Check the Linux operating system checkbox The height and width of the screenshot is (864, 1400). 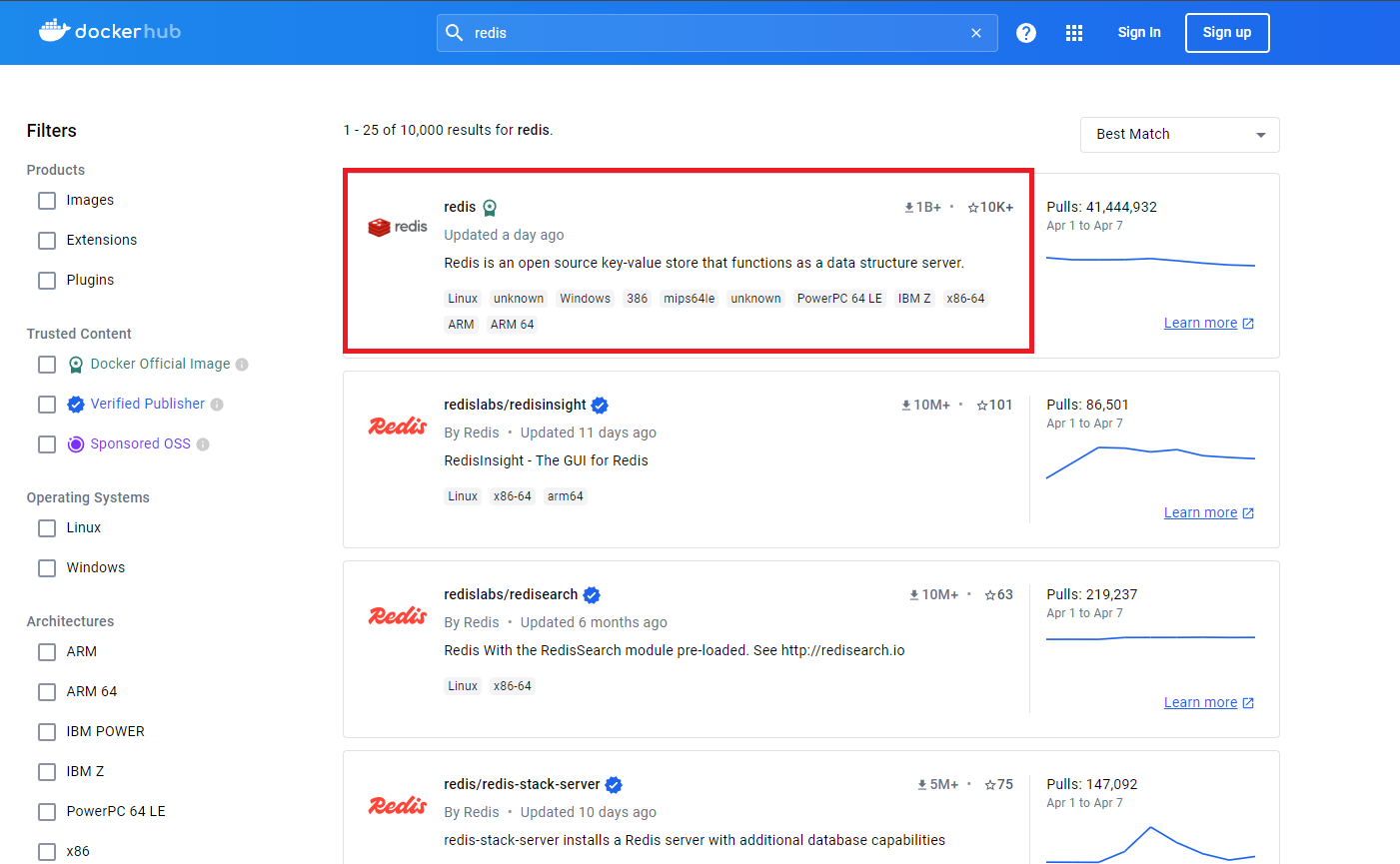[x=47, y=528]
